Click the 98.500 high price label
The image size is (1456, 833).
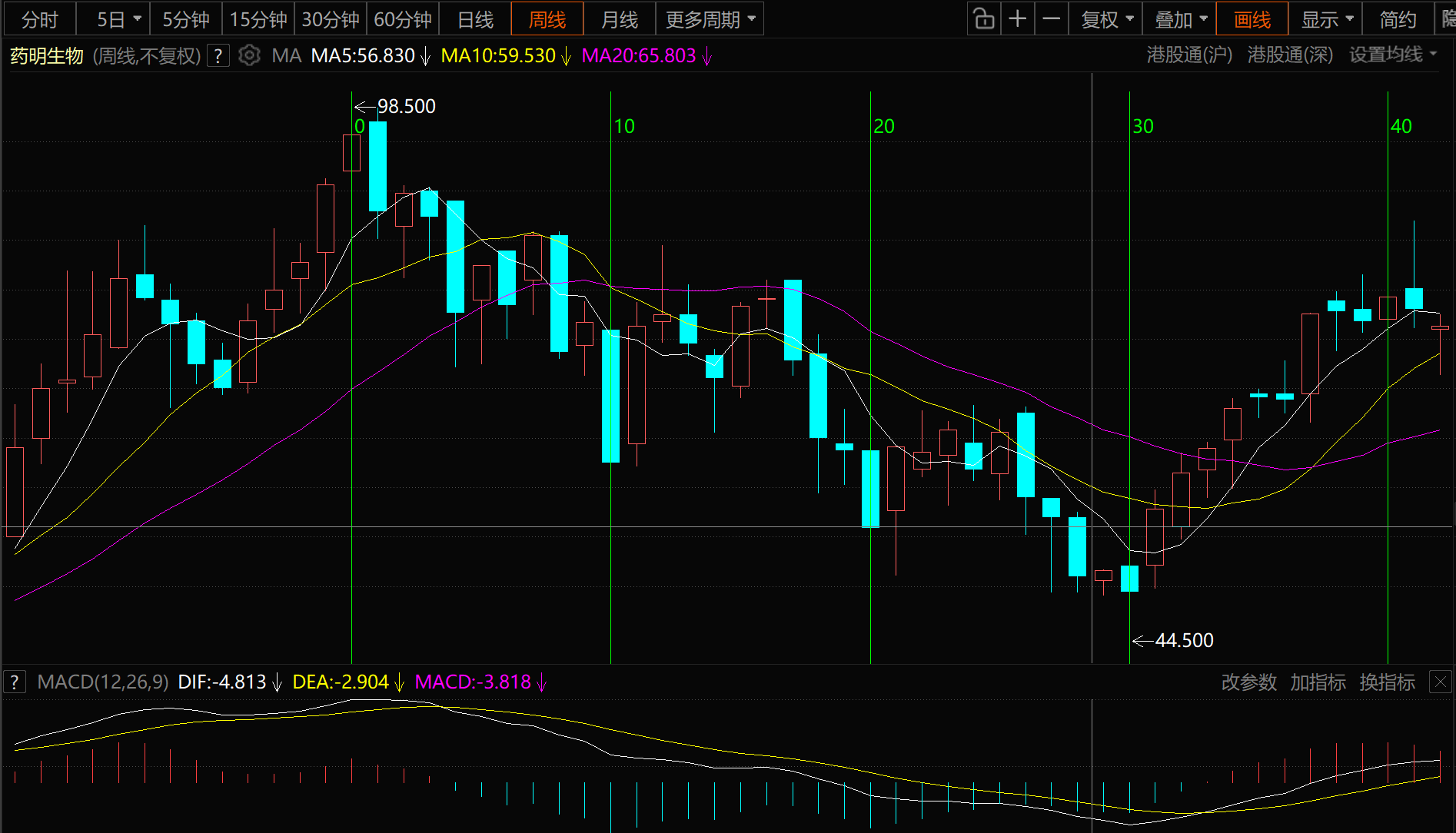pos(406,107)
